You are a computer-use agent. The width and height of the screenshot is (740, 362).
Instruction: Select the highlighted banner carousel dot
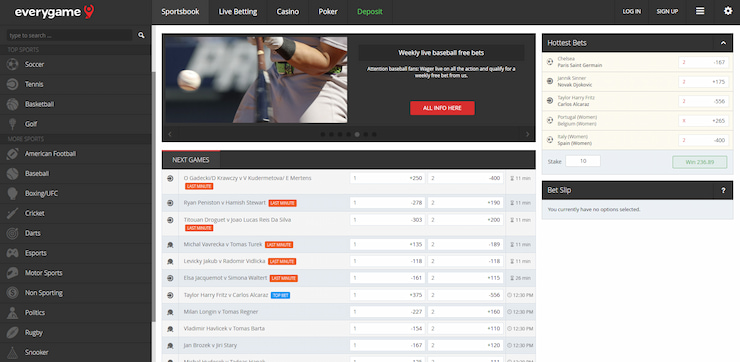[x=357, y=135]
